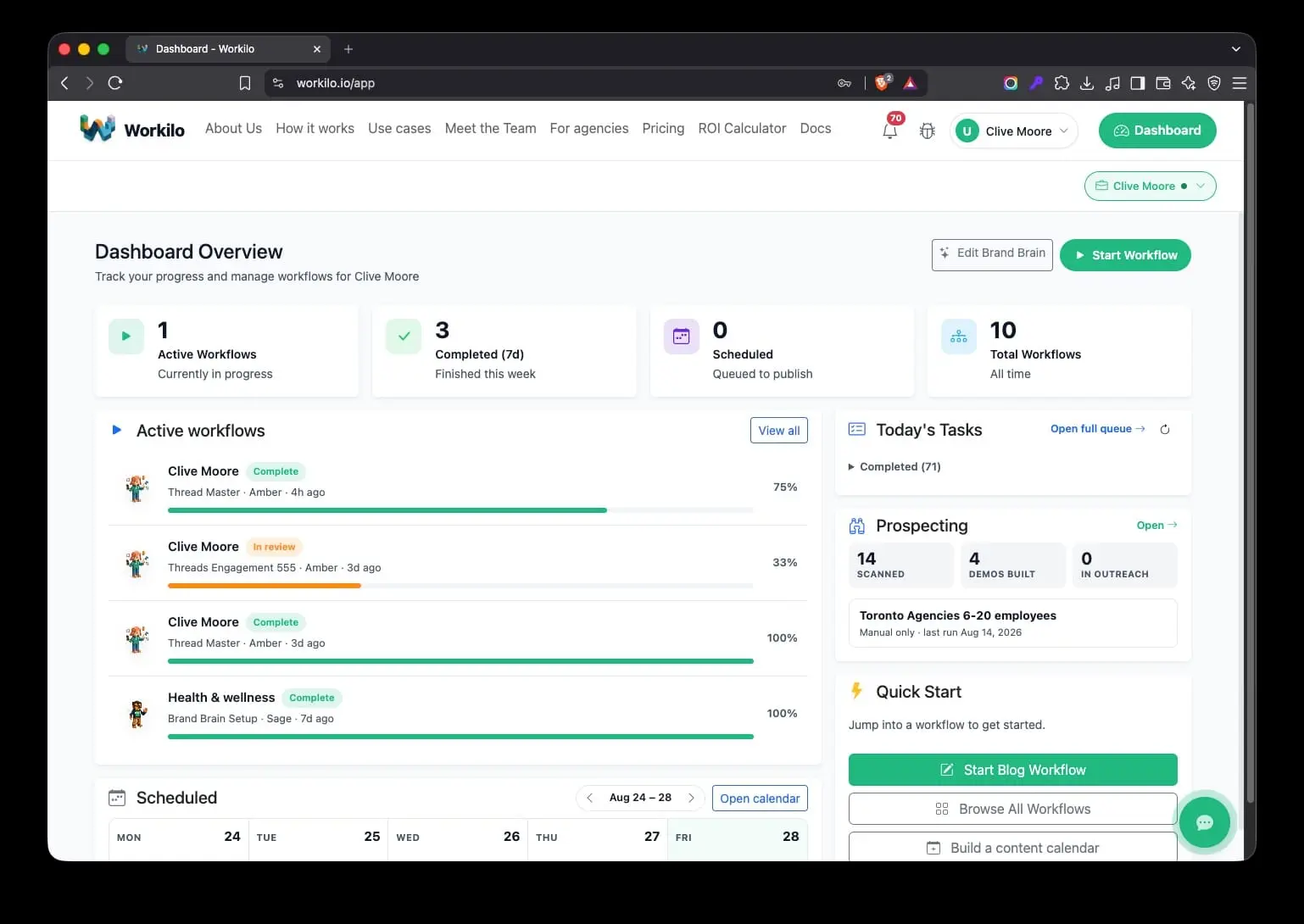Go to previous week in Scheduled
The height and width of the screenshot is (924, 1304).
tap(589, 798)
